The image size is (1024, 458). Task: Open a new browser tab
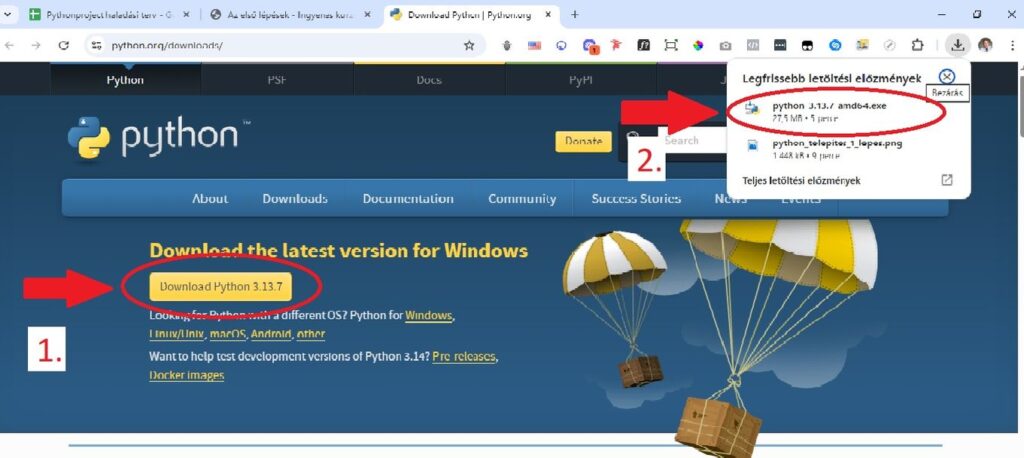coord(575,14)
